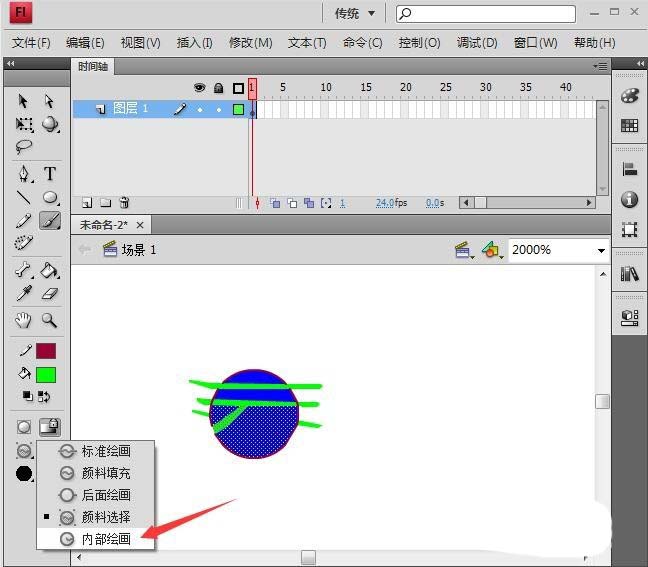Show all layers as outlines

238,88
